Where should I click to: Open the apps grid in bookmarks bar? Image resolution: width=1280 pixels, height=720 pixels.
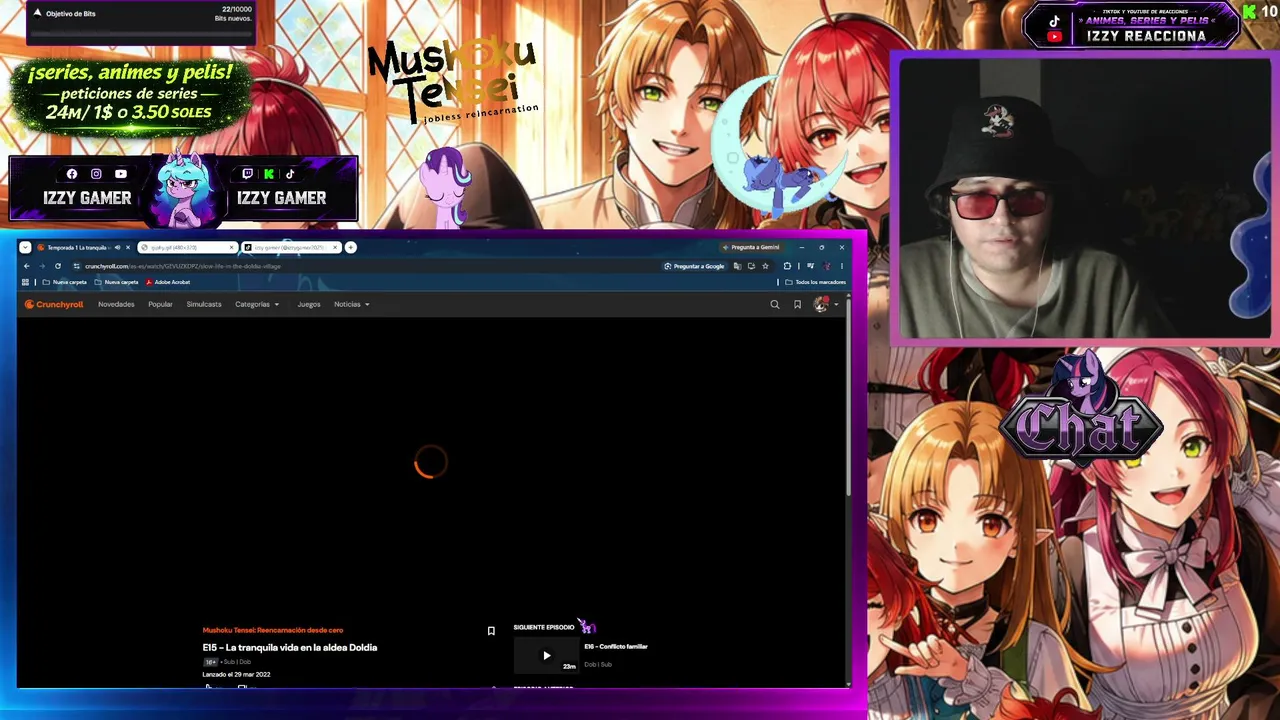[26, 282]
